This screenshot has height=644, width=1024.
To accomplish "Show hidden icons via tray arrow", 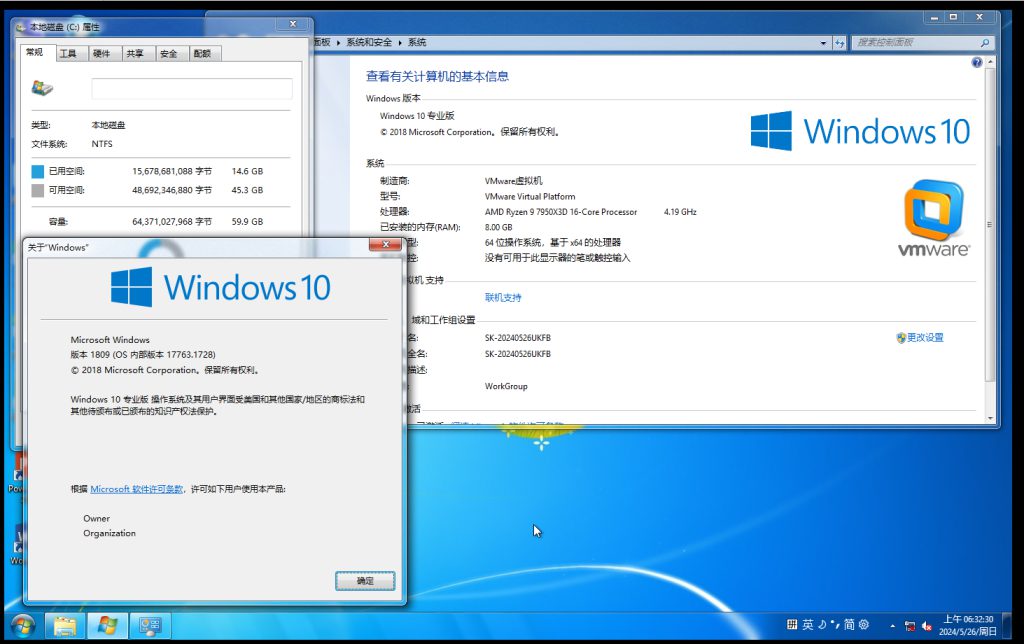I will point(891,626).
